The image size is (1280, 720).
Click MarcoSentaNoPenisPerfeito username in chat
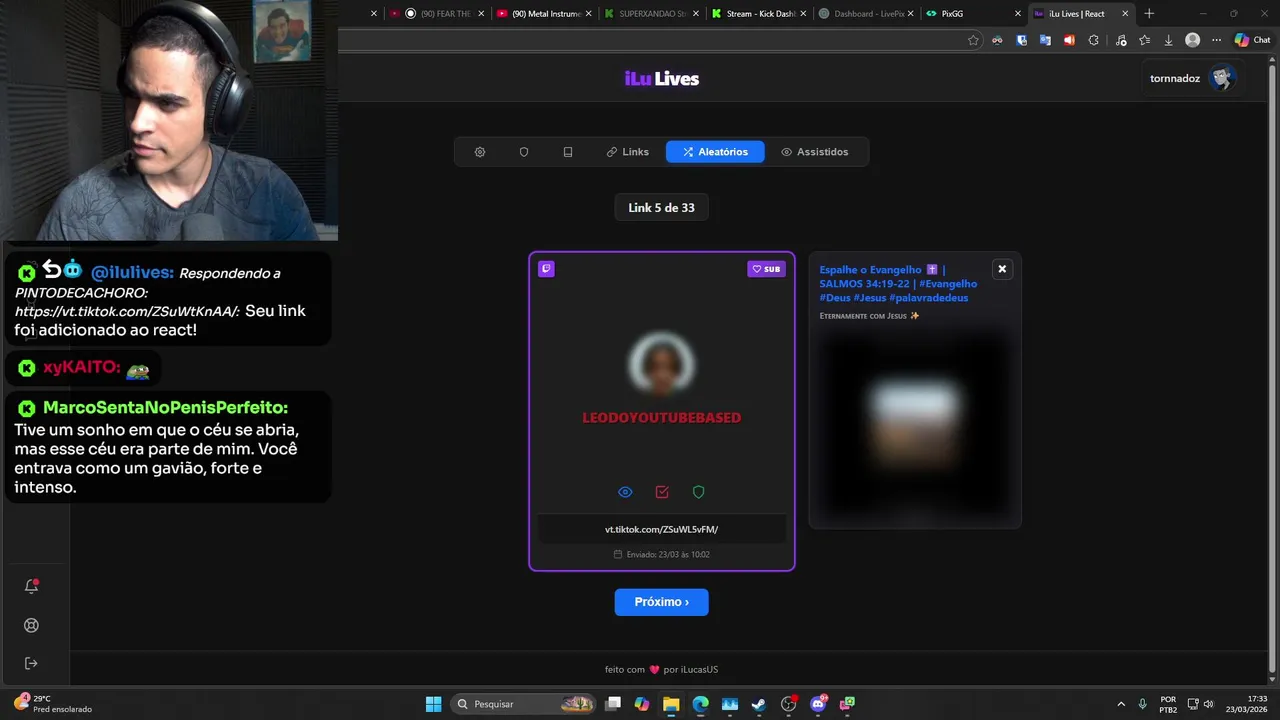coord(165,408)
